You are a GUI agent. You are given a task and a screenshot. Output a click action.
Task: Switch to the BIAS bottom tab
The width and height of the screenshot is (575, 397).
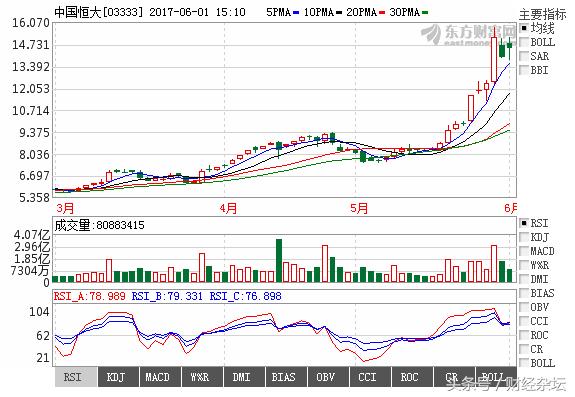(x=286, y=377)
